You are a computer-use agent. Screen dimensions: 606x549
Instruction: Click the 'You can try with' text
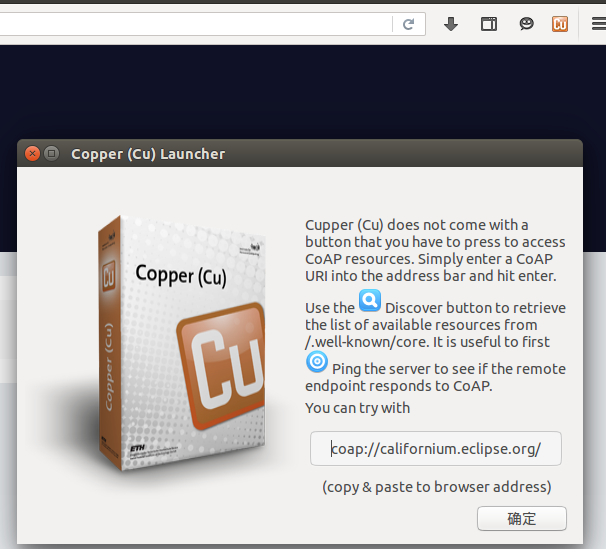(x=357, y=408)
